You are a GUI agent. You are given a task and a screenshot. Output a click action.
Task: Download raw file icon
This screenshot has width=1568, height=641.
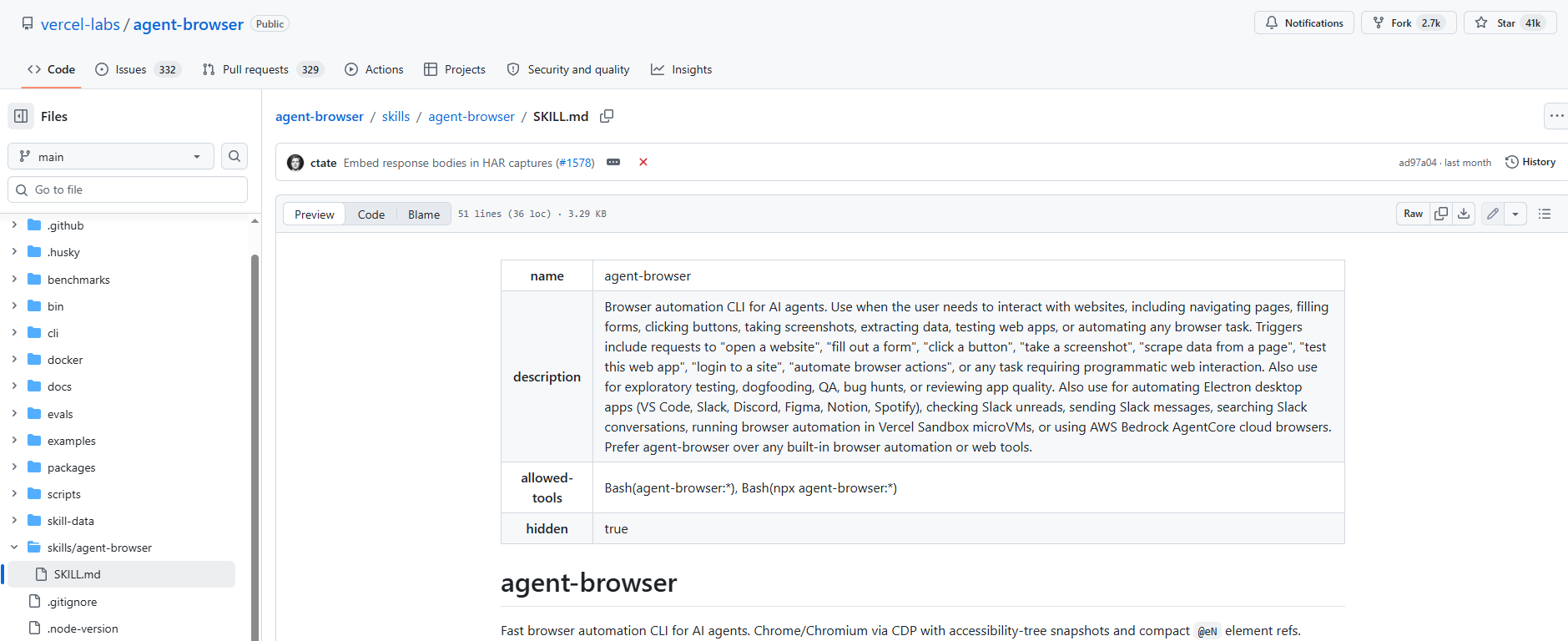tap(1464, 214)
